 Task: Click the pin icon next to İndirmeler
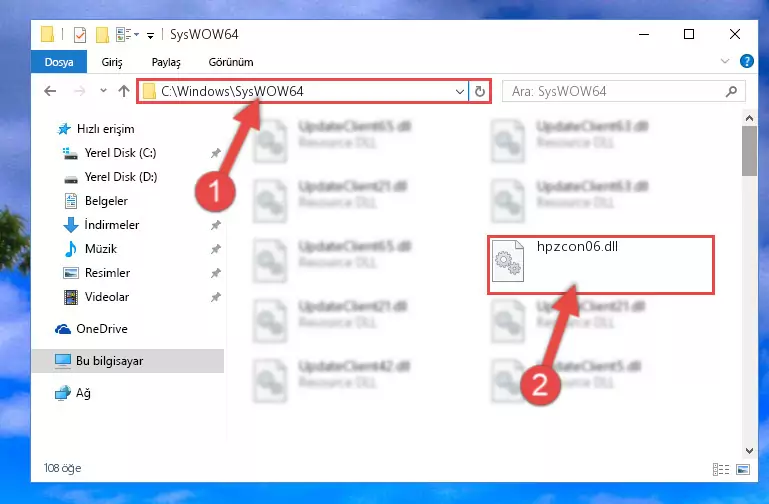pyautogui.click(x=215, y=226)
